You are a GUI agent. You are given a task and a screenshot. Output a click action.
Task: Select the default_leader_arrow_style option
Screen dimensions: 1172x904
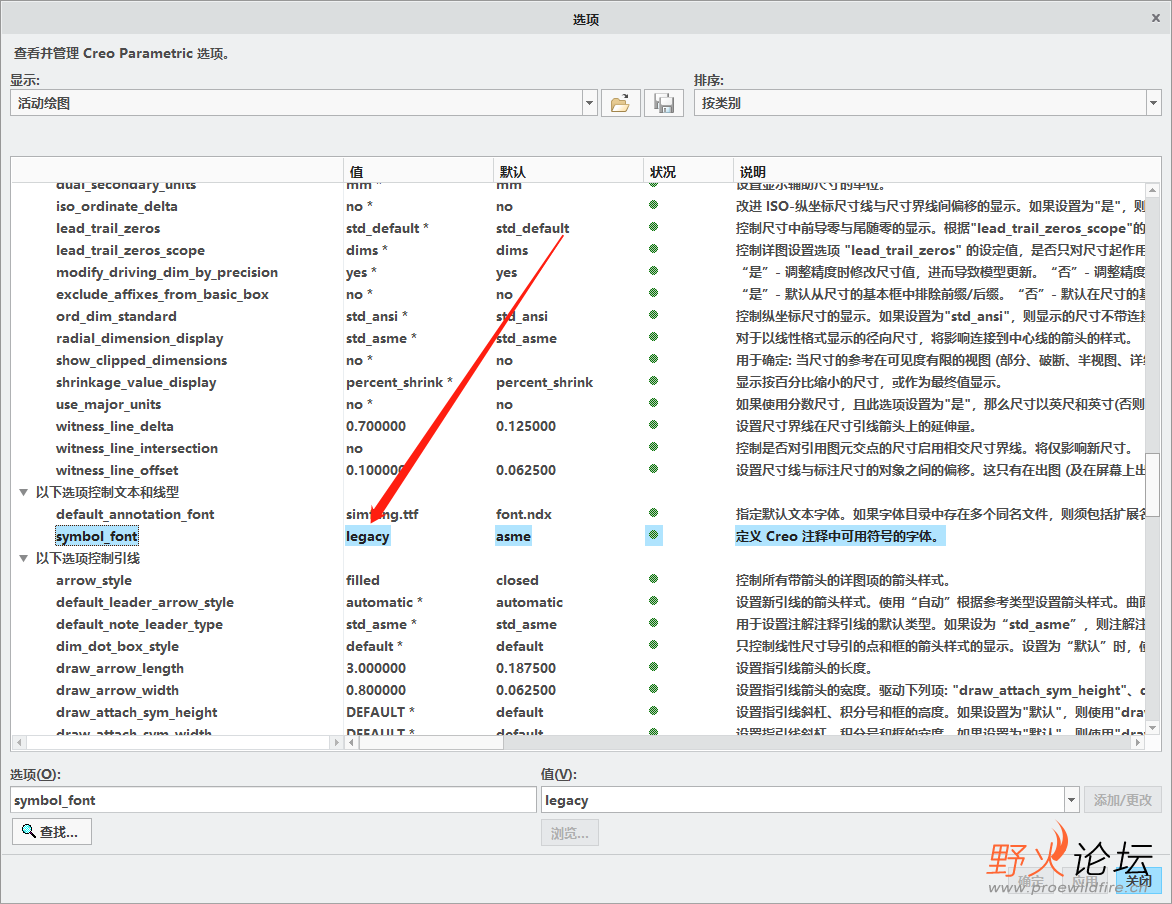pyautogui.click(x=144, y=603)
